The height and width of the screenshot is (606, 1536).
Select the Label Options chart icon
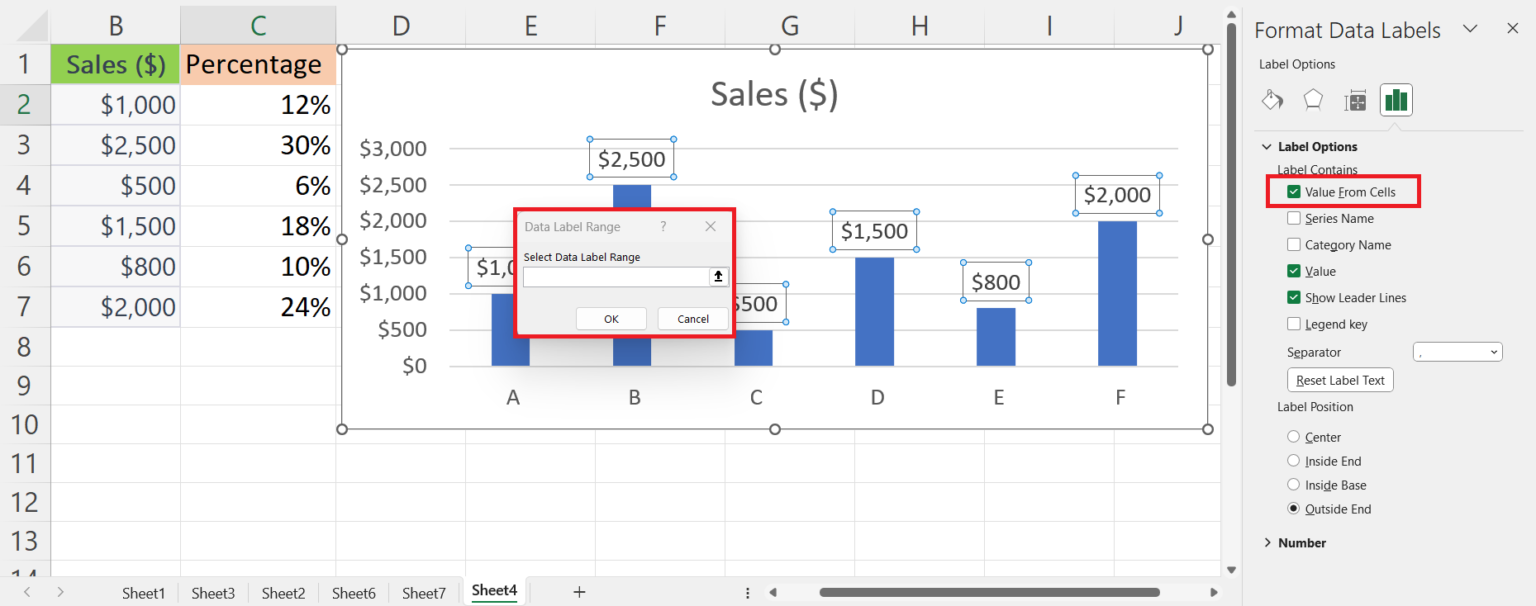[x=1396, y=100]
